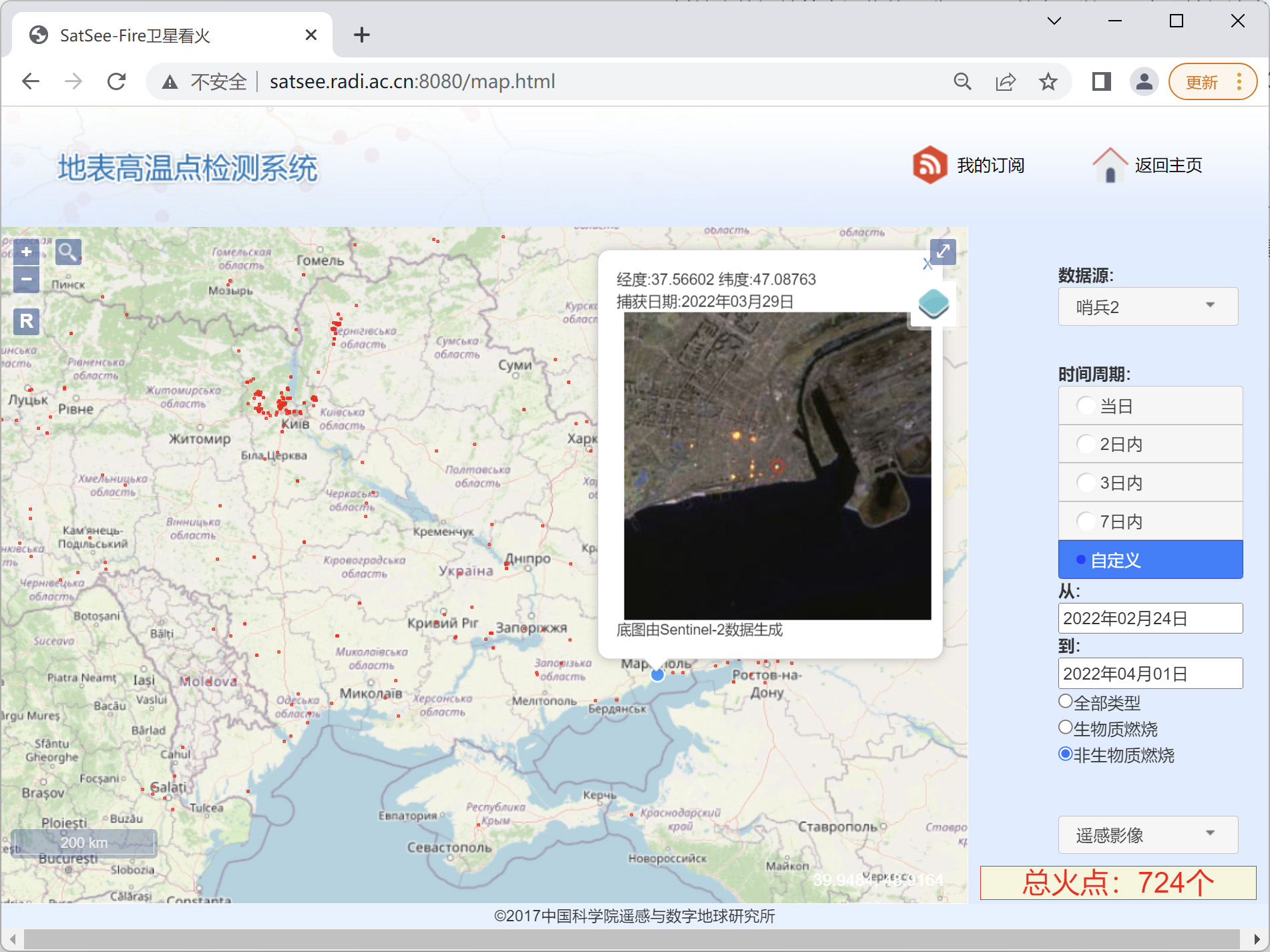Open the 哨兵2 data source dropdown
Image resolution: width=1270 pixels, height=952 pixels.
pyautogui.click(x=1148, y=306)
